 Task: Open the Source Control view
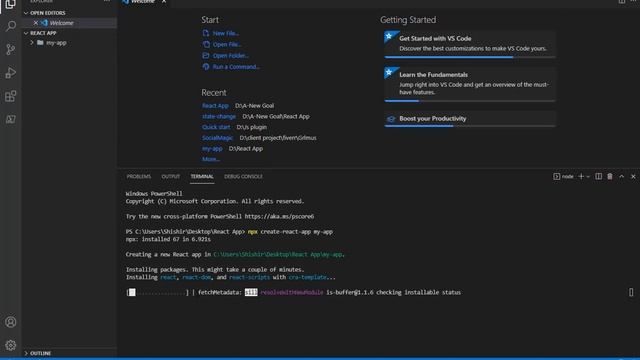pos(11,49)
